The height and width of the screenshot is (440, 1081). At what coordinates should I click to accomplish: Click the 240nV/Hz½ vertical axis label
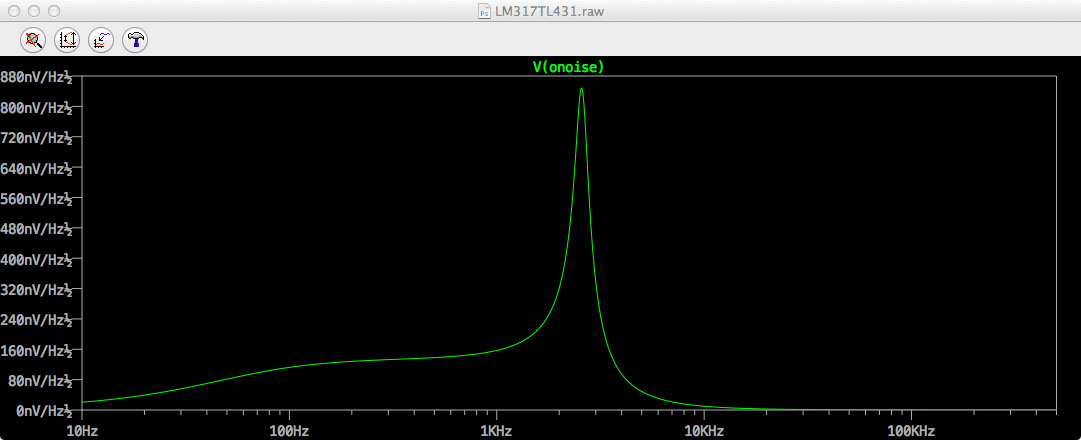[x=36, y=321]
